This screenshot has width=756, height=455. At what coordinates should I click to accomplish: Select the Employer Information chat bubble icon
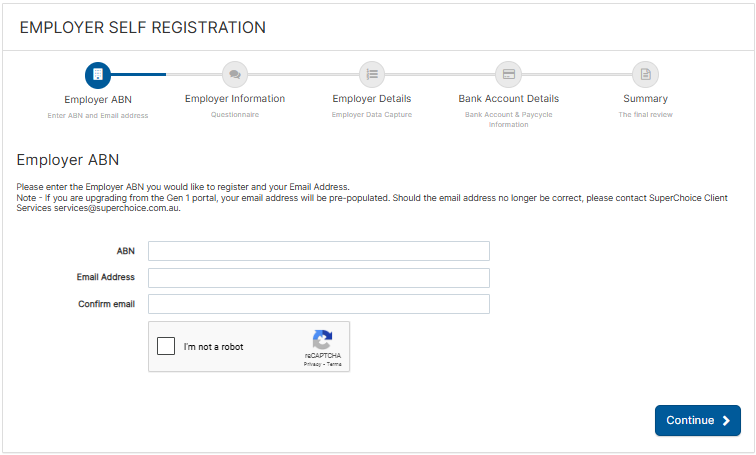(235, 74)
